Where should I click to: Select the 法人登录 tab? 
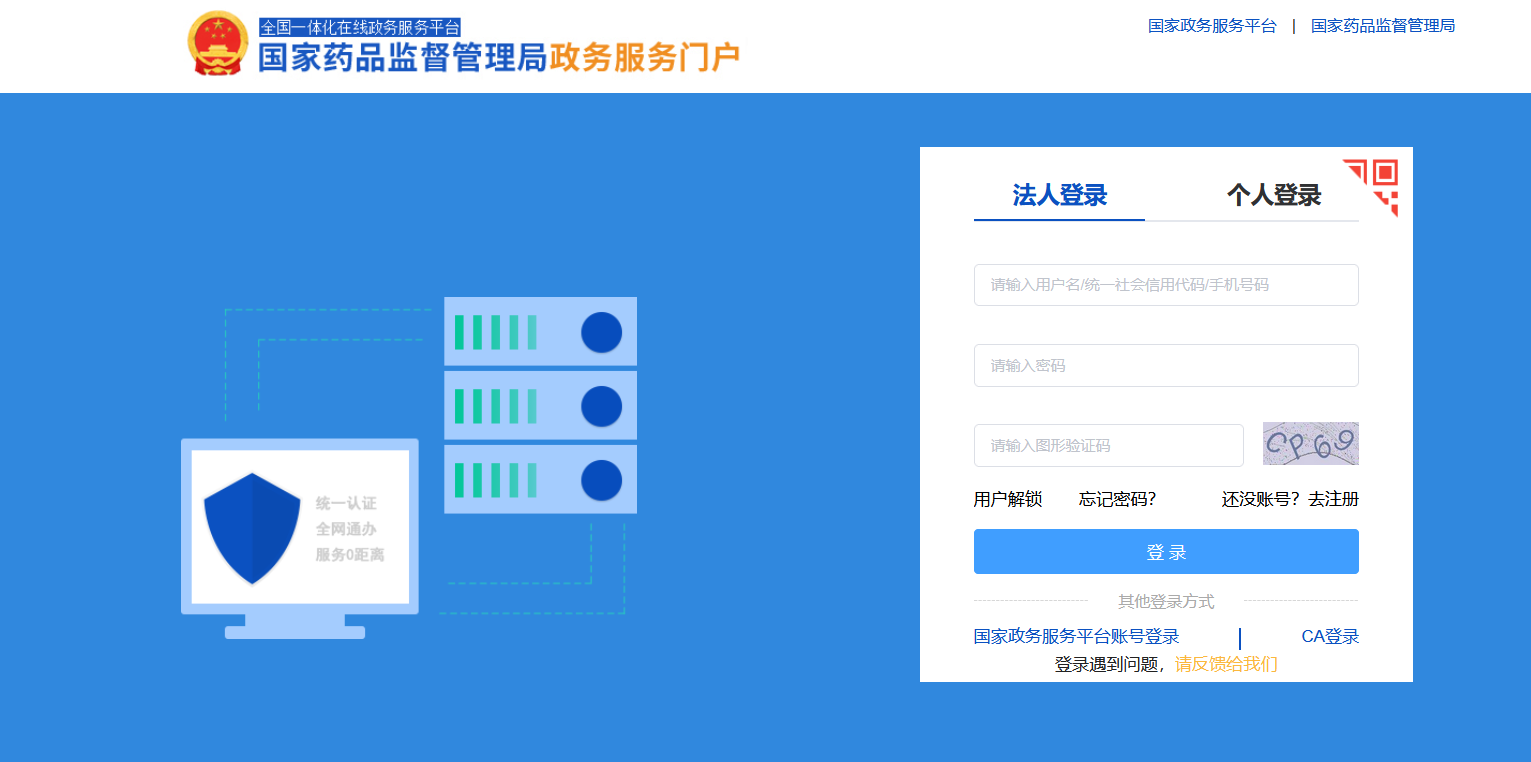[x=1059, y=195]
